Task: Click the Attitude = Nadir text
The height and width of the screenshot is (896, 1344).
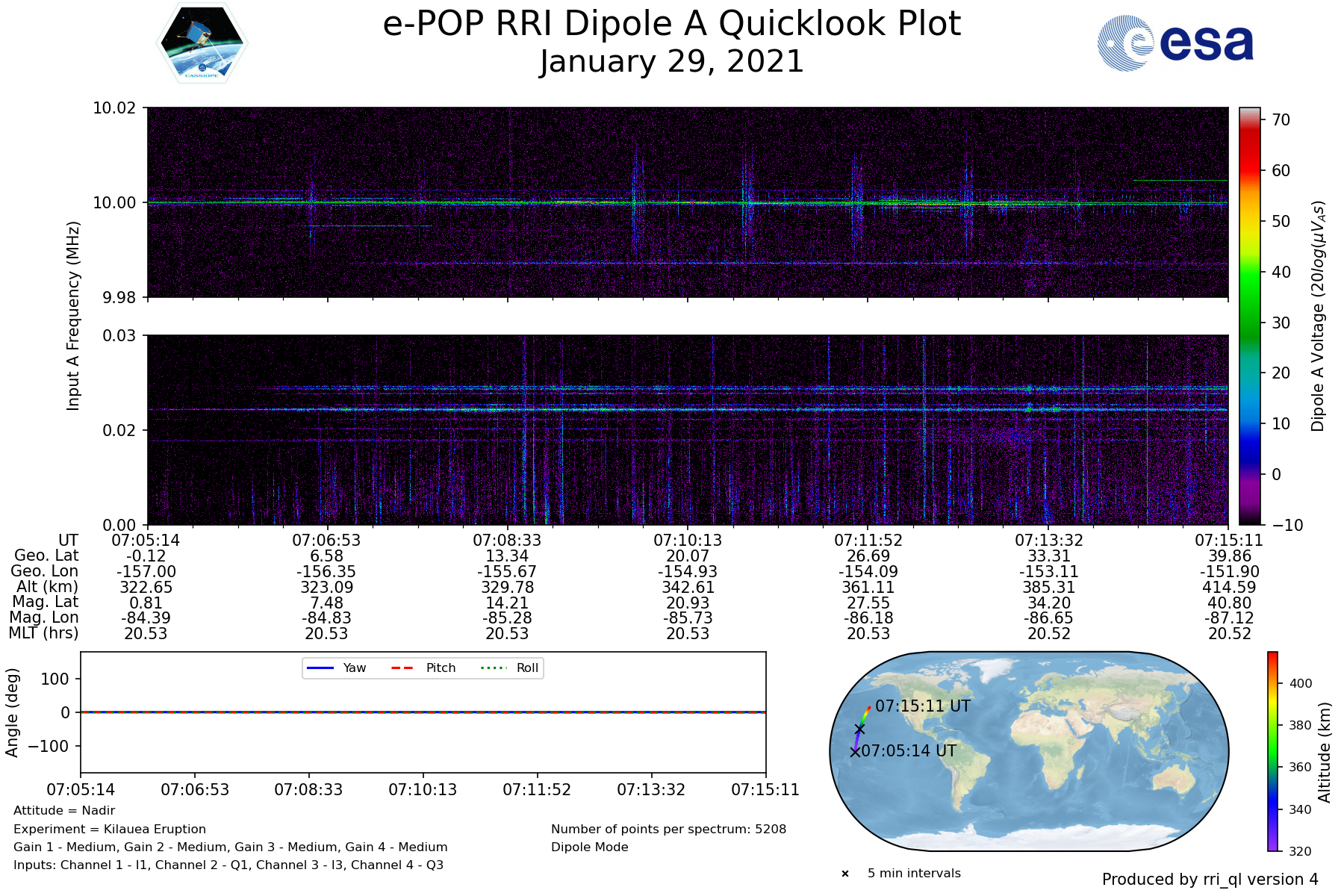Action: [x=64, y=811]
